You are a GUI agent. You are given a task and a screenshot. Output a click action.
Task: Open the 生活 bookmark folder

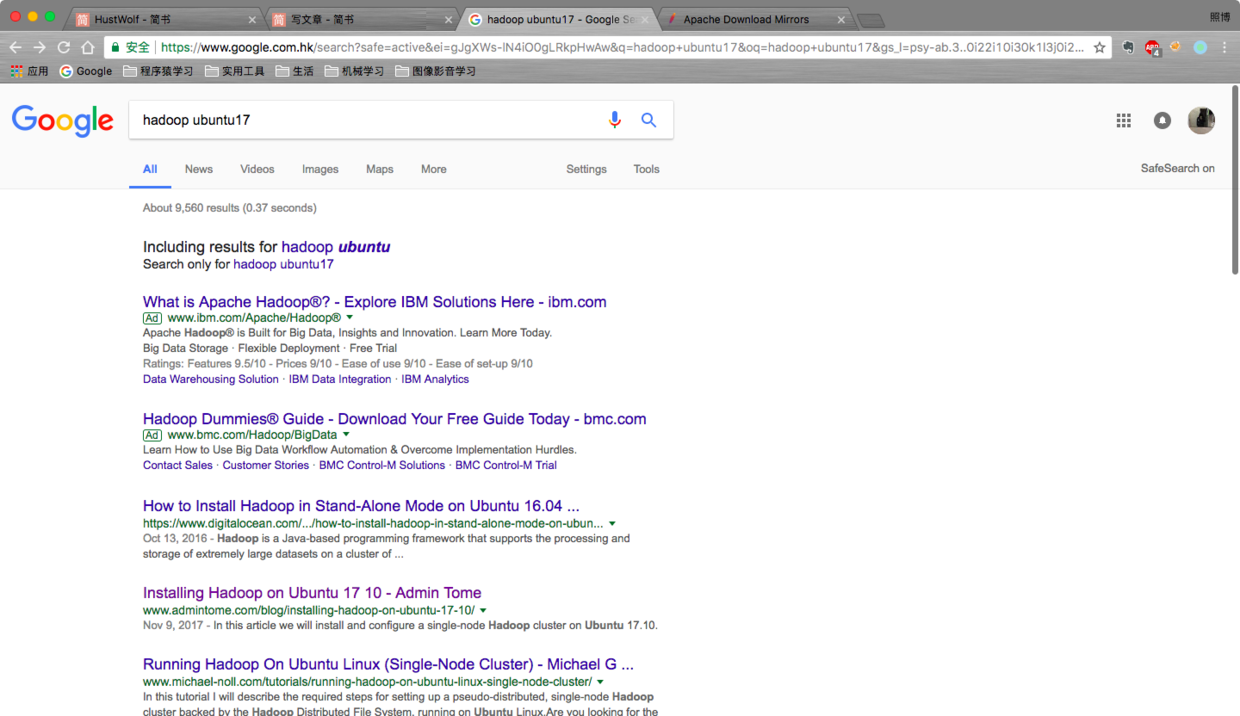pos(295,71)
